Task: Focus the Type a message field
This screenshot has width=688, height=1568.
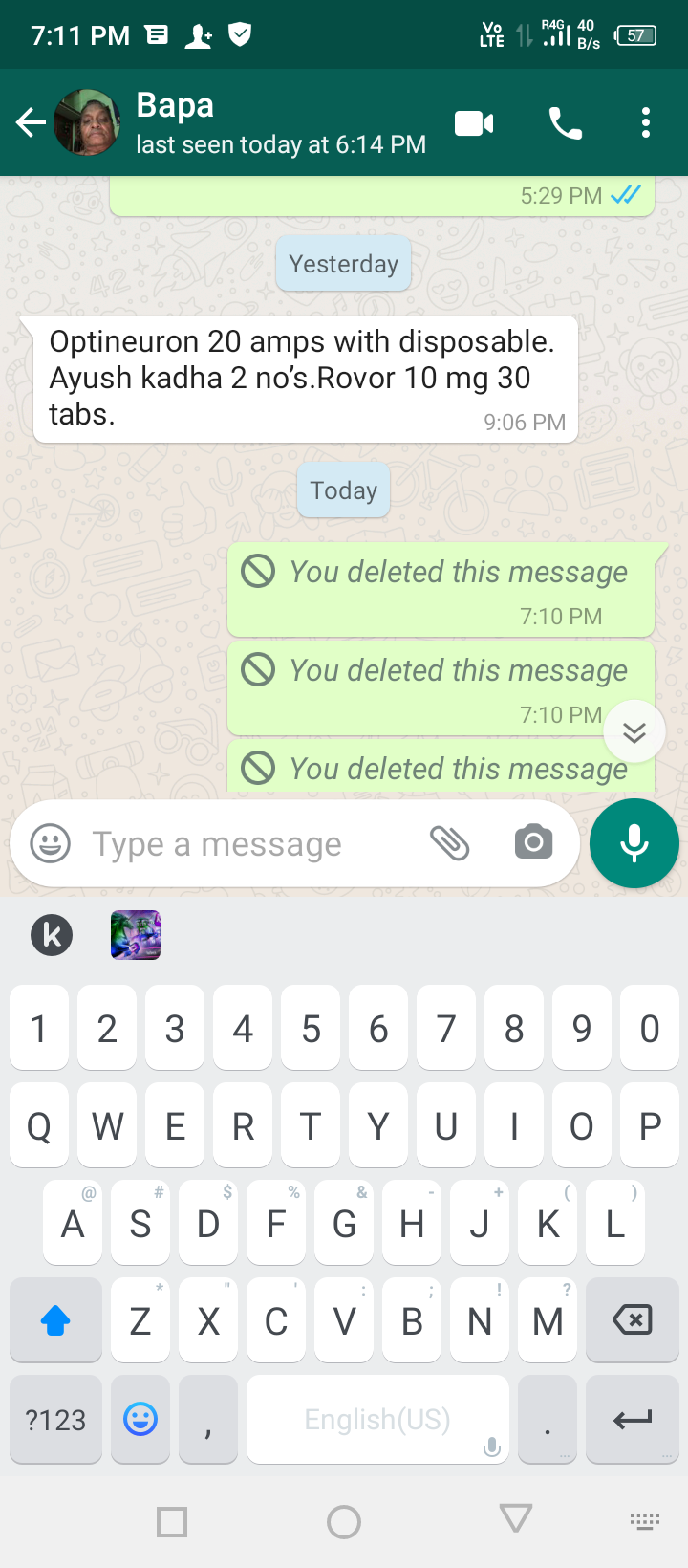Action: 248,844
